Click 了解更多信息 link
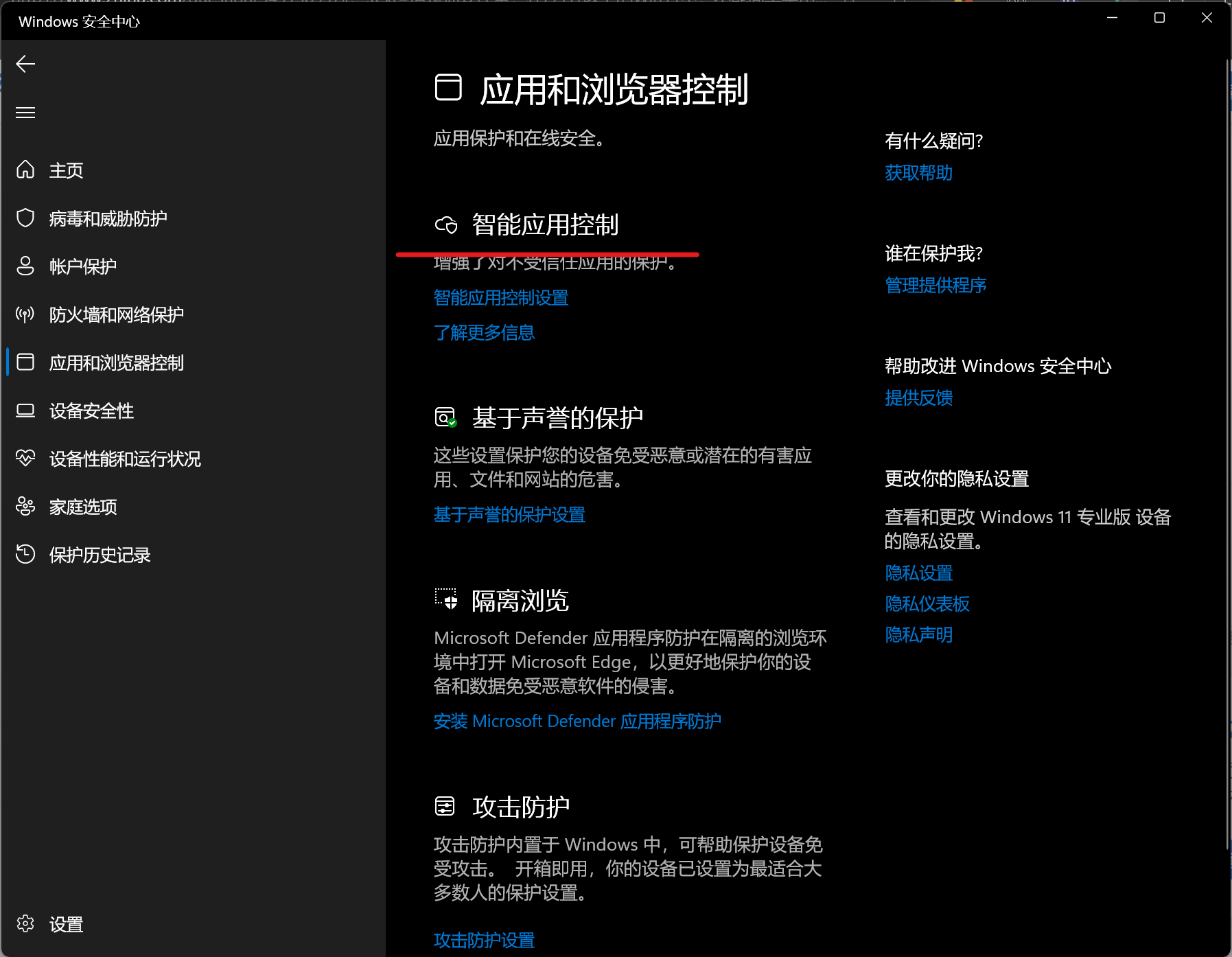Image resolution: width=1232 pixels, height=957 pixels. [485, 333]
